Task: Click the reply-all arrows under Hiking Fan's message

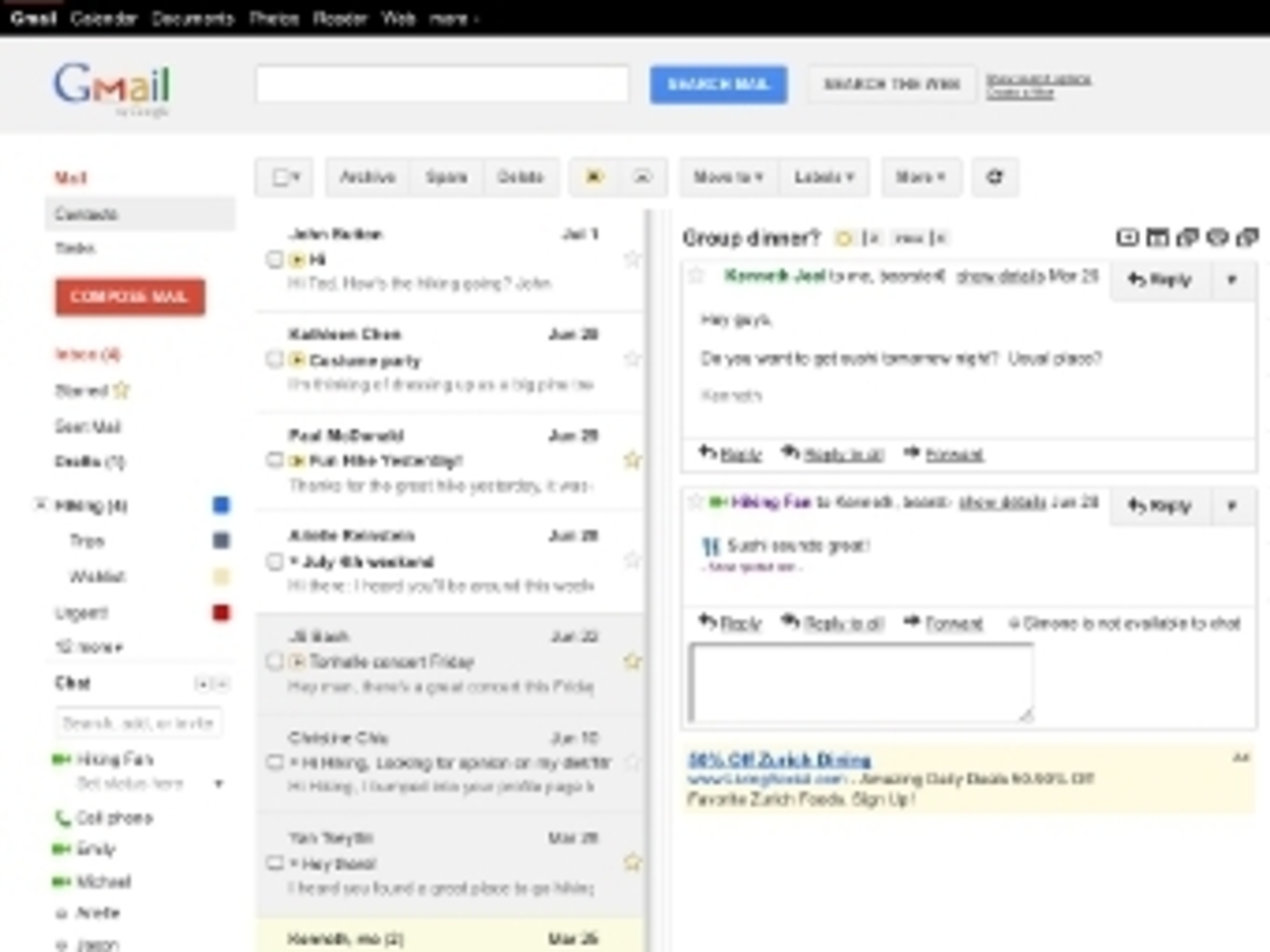Action: tap(790, 622)
